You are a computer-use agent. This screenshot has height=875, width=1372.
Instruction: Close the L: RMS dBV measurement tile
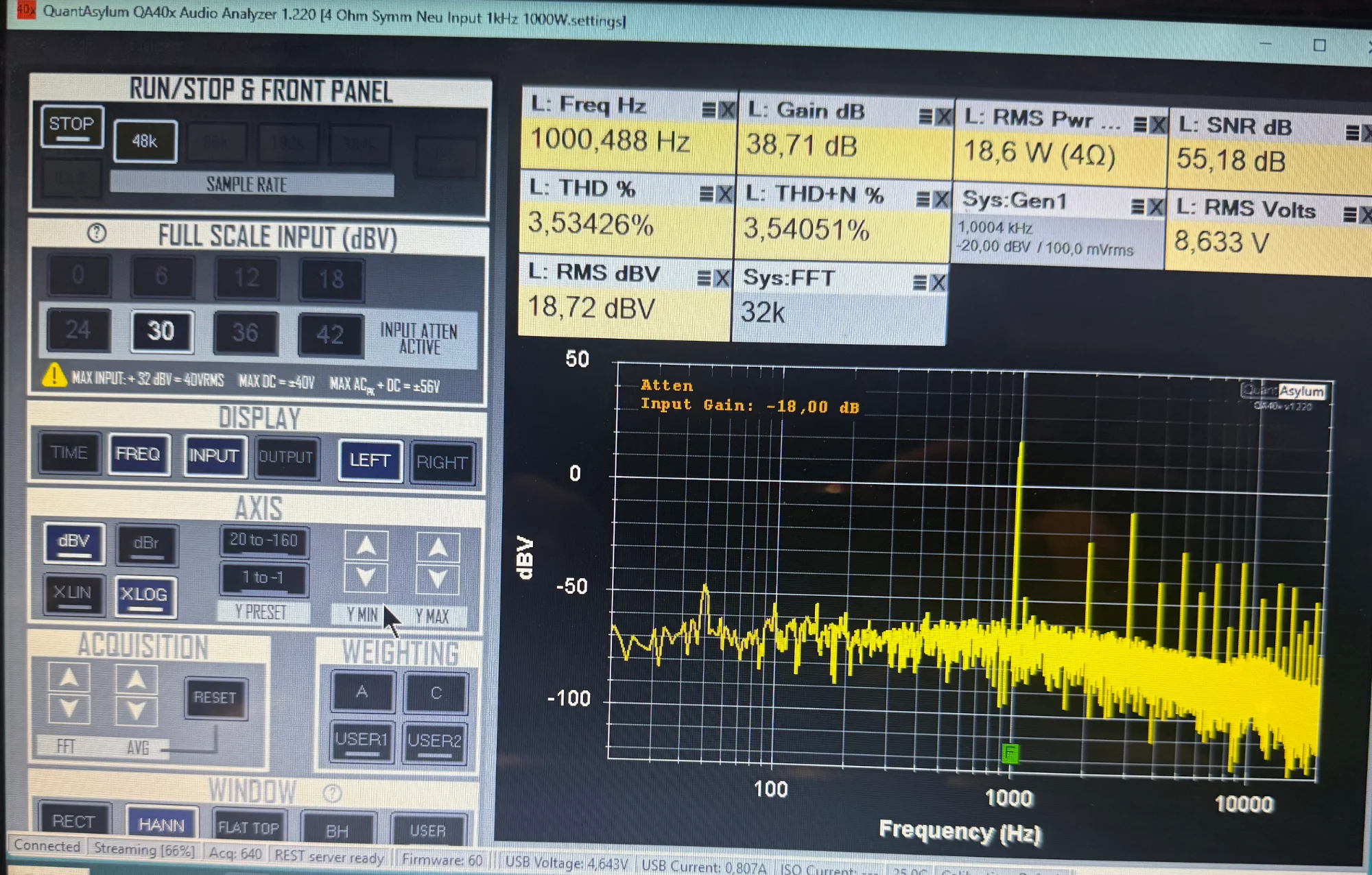click(722, 278)
